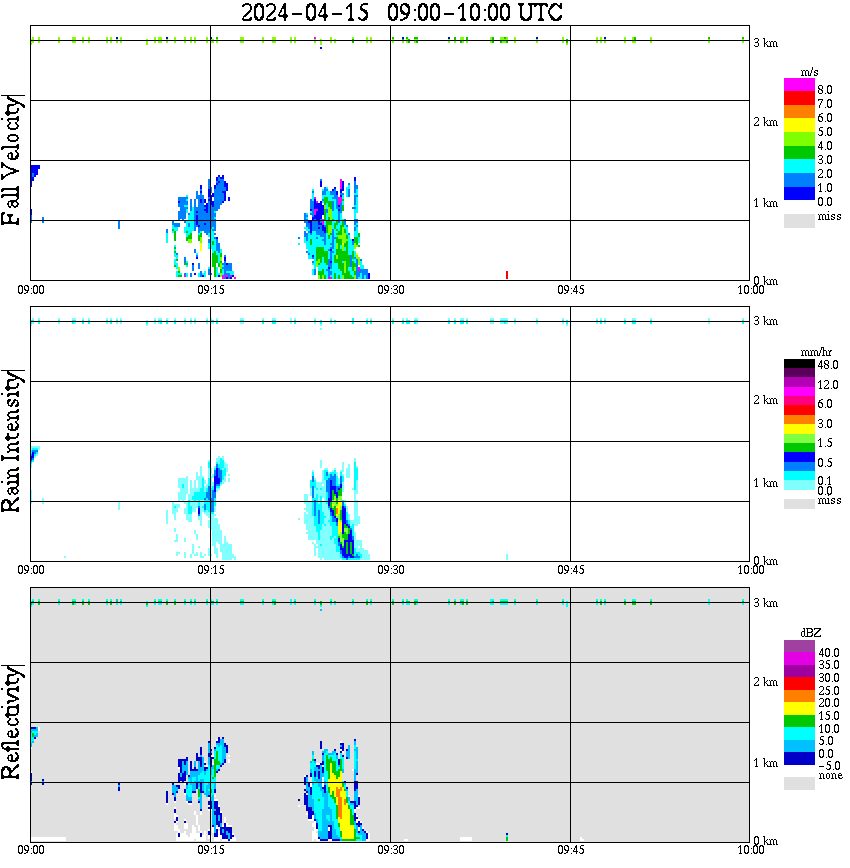Click '3 km' beside the Reflectivity panel
Viewport: 850px width, 868px height.
tap(765, 603)
